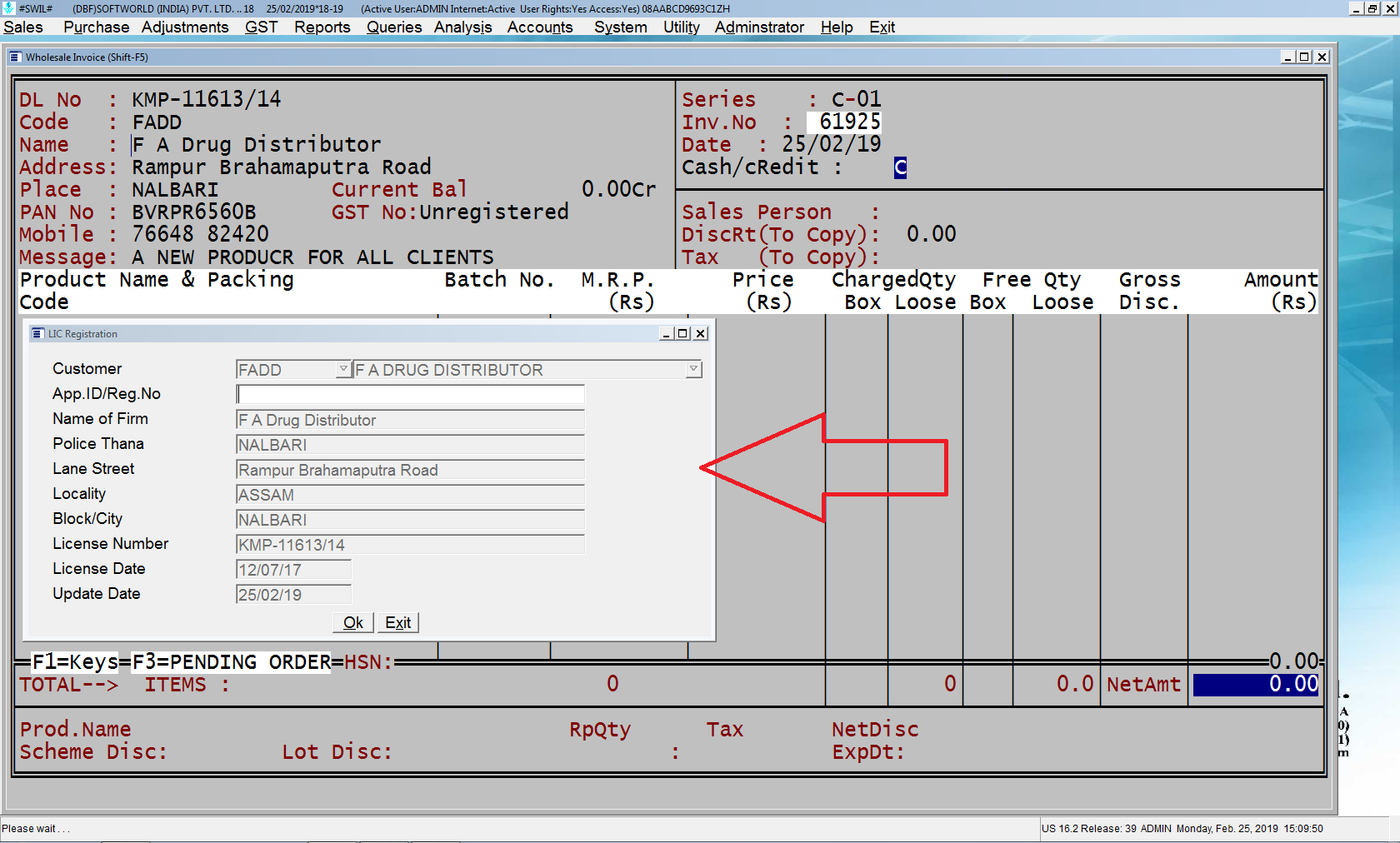Image resolution: width=1400 pixels, height=843 pixels.
Task: Click the Locality field showing ASSAM
Action: [411, 495]
